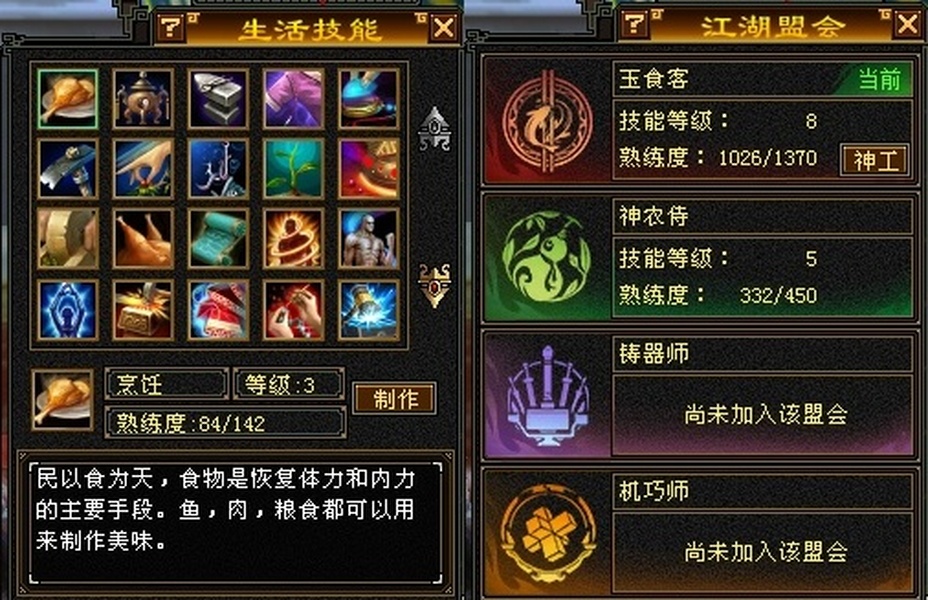Screen dimensions: 928x600
Task: Select the green sprout planting skill icon
Action: [x=294, y=169]
